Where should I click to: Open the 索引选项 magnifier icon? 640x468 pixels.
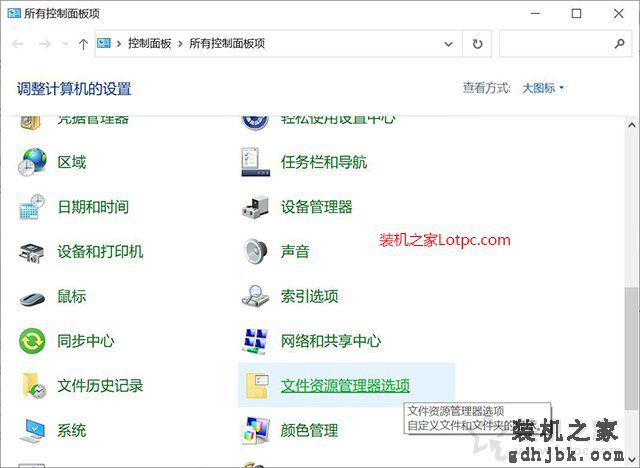click(x=256, y=296)
